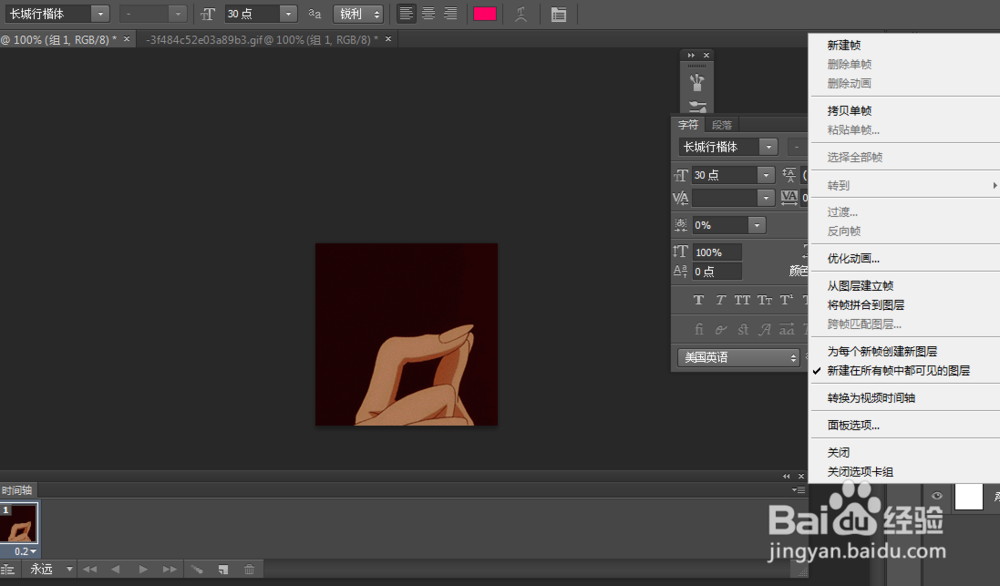Screen dimensions: 1000x586
Task: Center align text
Action: pos(429,13)
